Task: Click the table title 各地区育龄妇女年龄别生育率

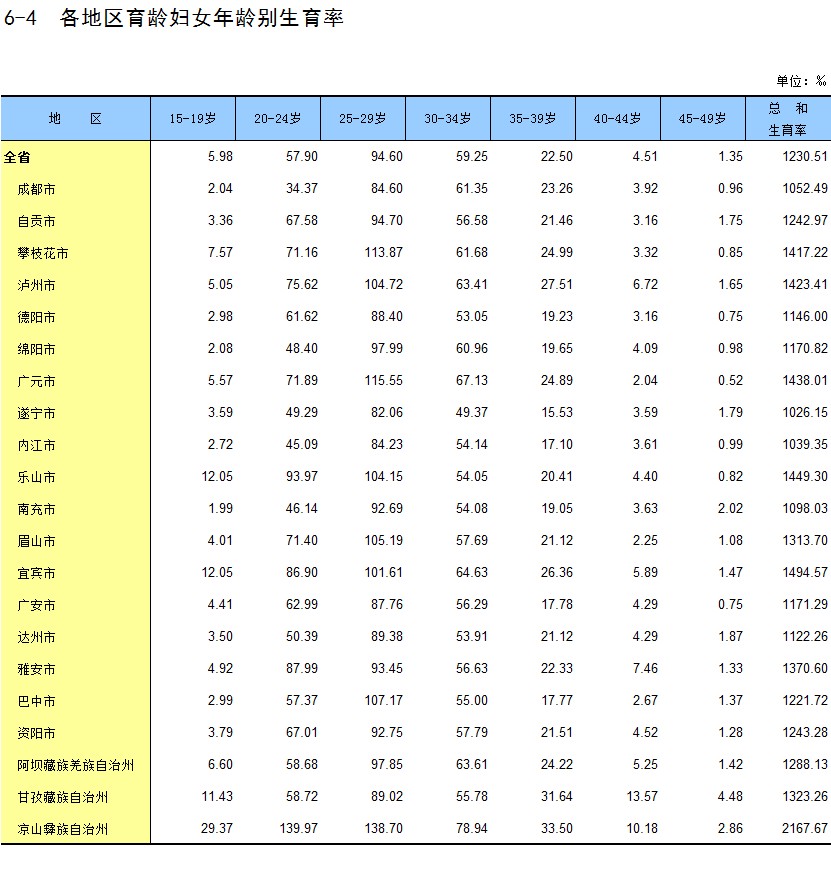Action: click(201, 18)
